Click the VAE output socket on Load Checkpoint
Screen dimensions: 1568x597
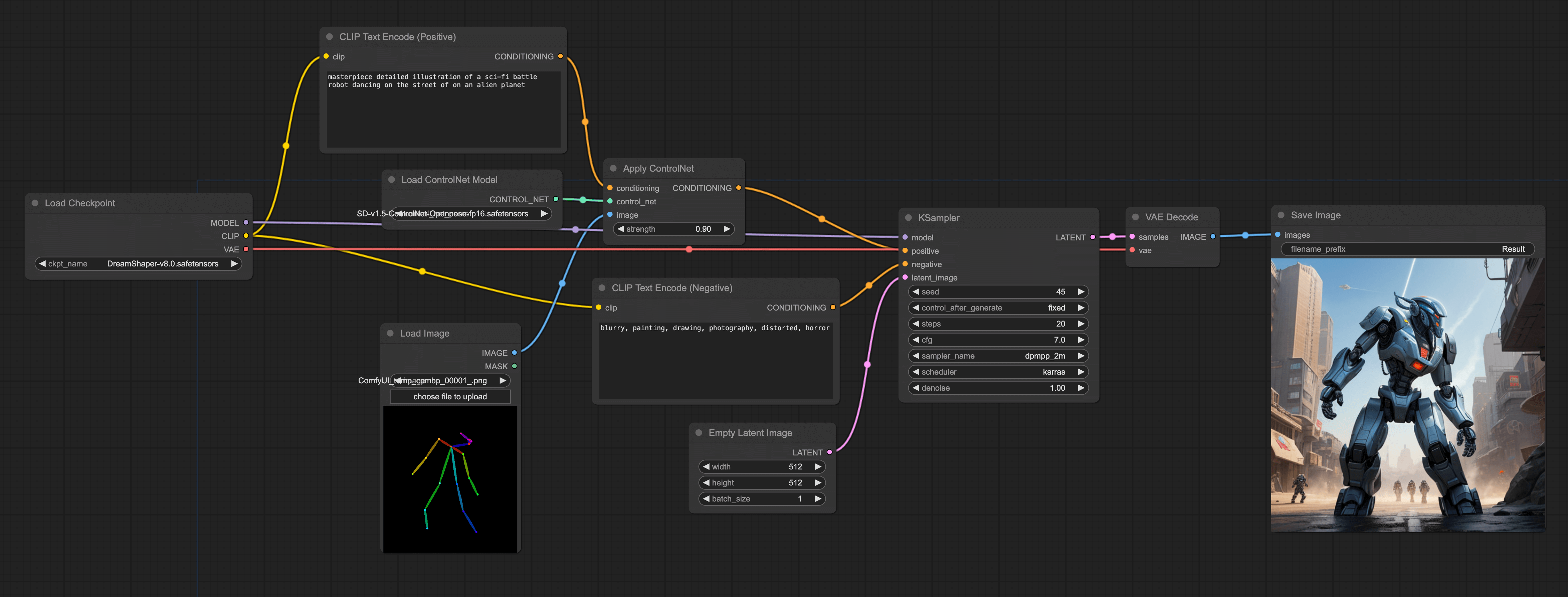pyautogui.click(x=246, y=249)
